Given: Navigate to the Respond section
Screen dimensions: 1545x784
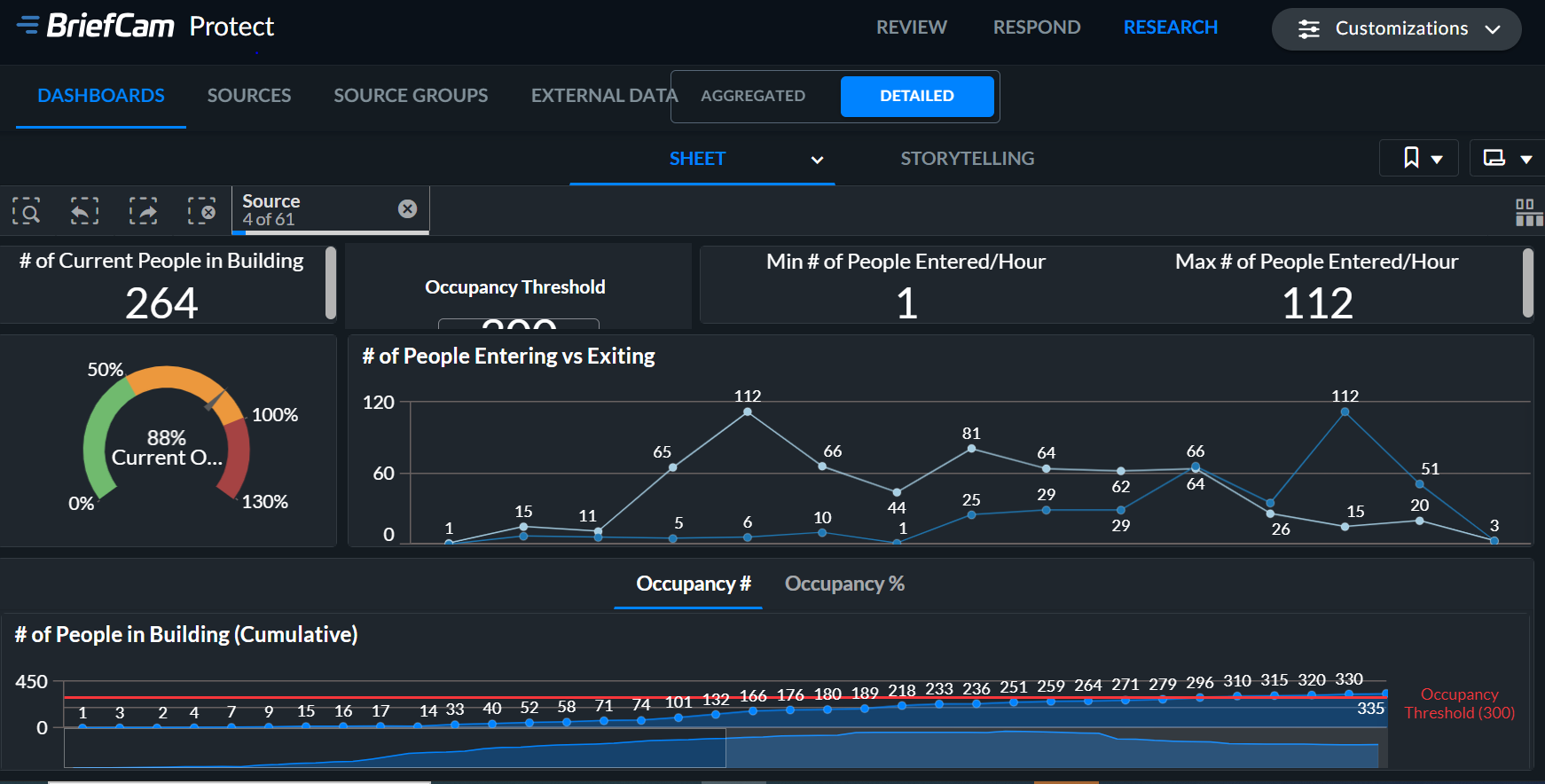Looking at the screenshot, I should tap(1036, 27).
